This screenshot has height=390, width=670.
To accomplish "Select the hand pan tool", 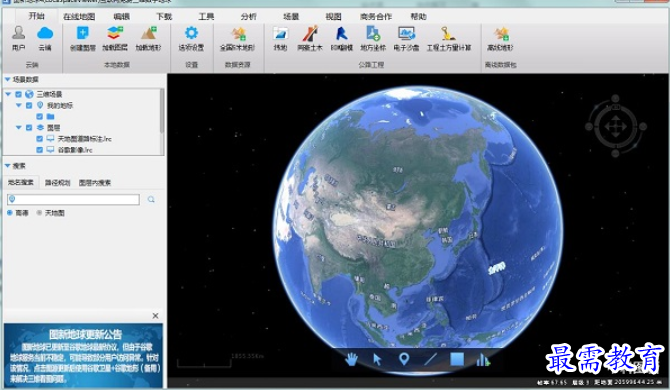I will tap(351, 359).
